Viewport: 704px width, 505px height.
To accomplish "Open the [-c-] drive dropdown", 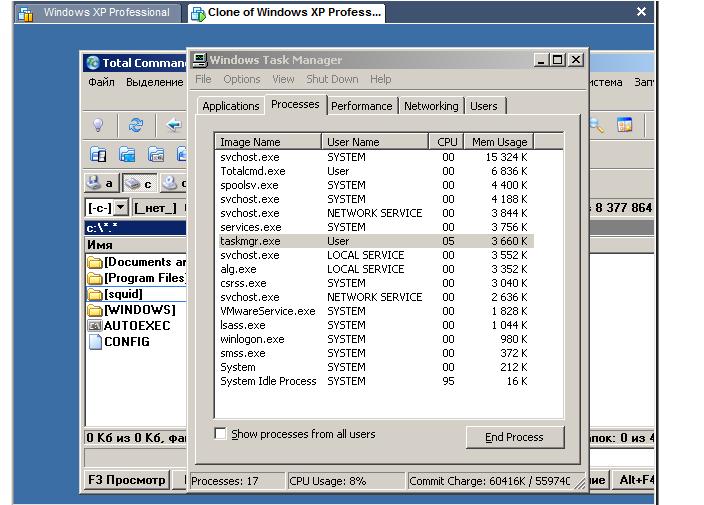I will click(120, 208).
